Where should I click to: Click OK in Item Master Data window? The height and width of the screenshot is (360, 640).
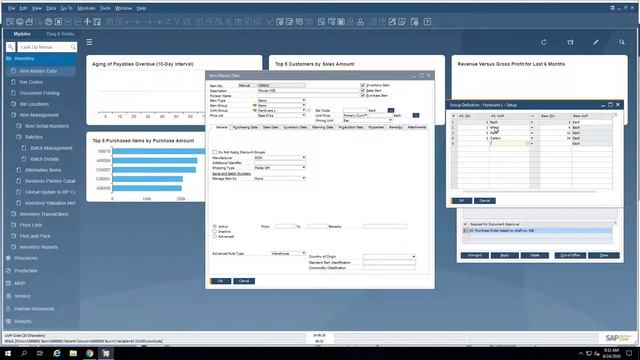[220, 281]
